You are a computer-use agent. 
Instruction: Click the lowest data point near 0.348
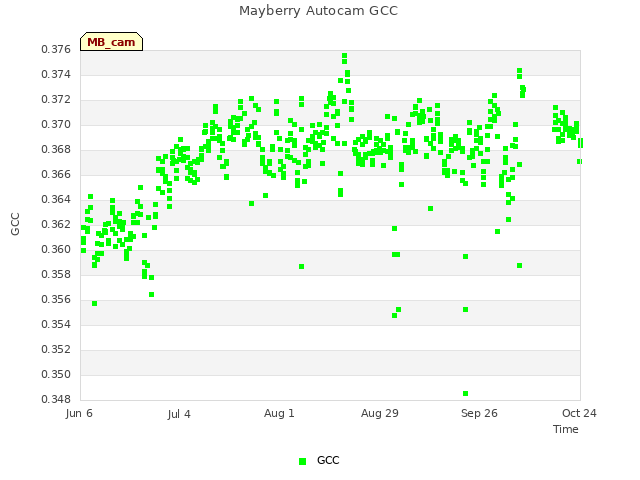(x=465, y=393)
